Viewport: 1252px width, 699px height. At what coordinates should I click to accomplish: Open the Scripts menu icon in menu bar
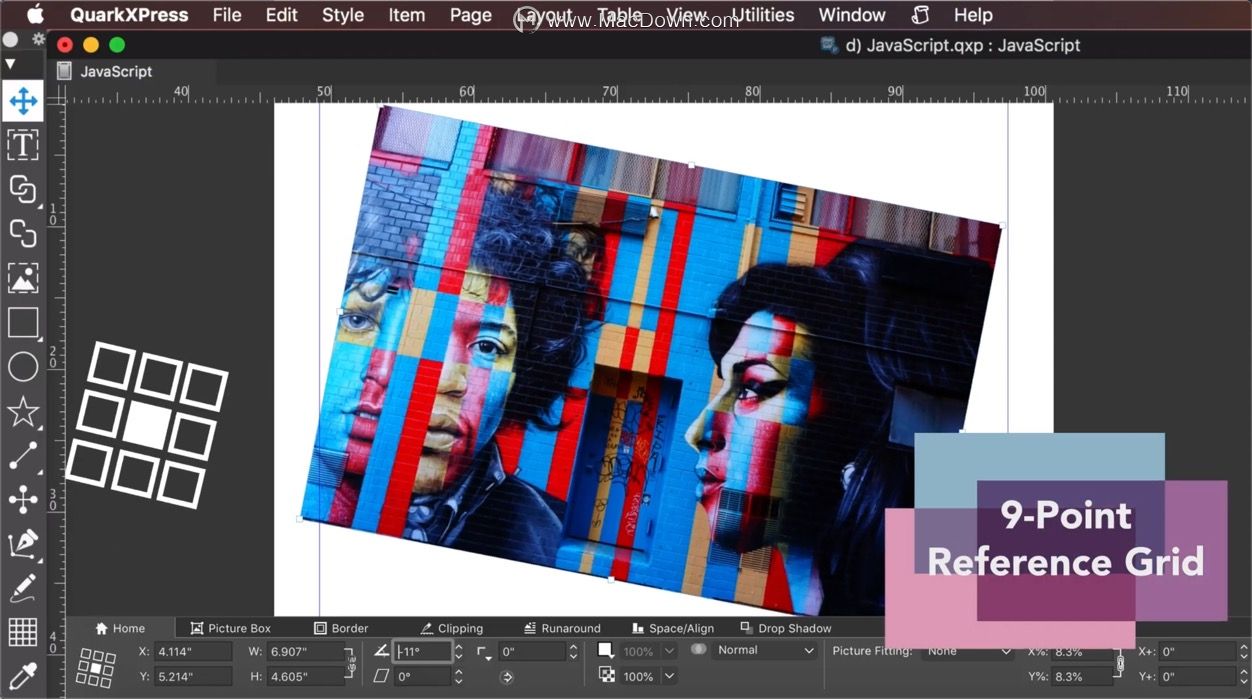(x=921, y=15)
